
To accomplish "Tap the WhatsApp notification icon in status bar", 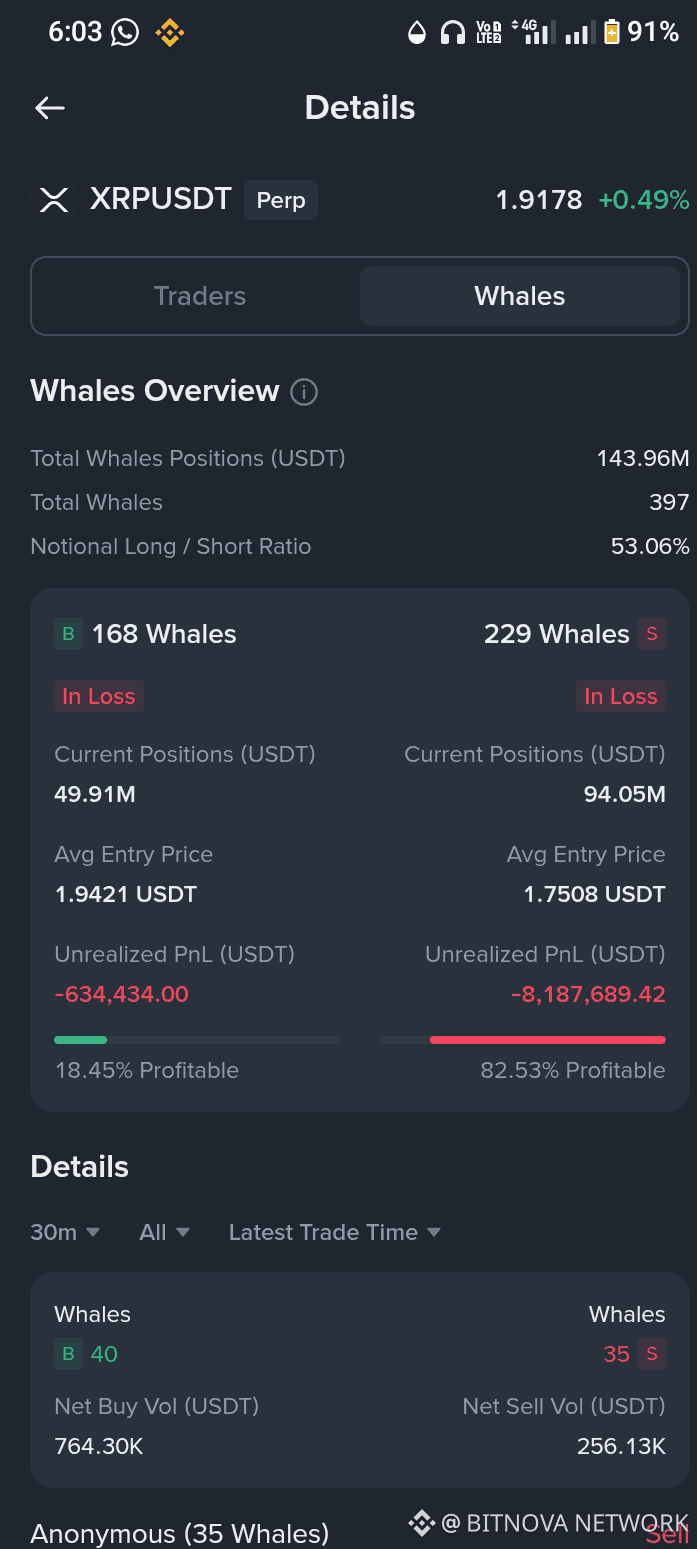I will [126, 33].
